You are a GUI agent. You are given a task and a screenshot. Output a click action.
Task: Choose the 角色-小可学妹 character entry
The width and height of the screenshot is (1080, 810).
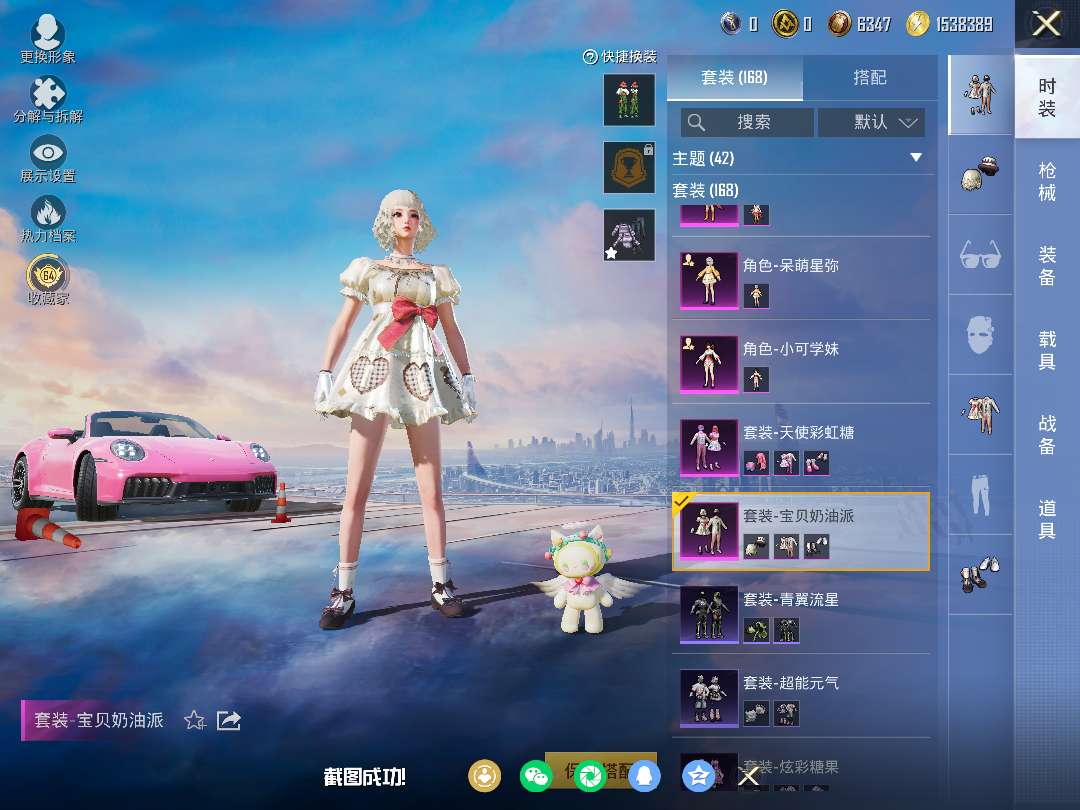800,364
